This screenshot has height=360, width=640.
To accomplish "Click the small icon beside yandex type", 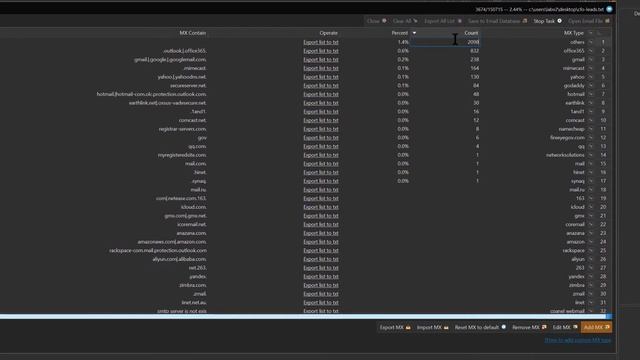I will pyautogui.click(x=590, y=277).
